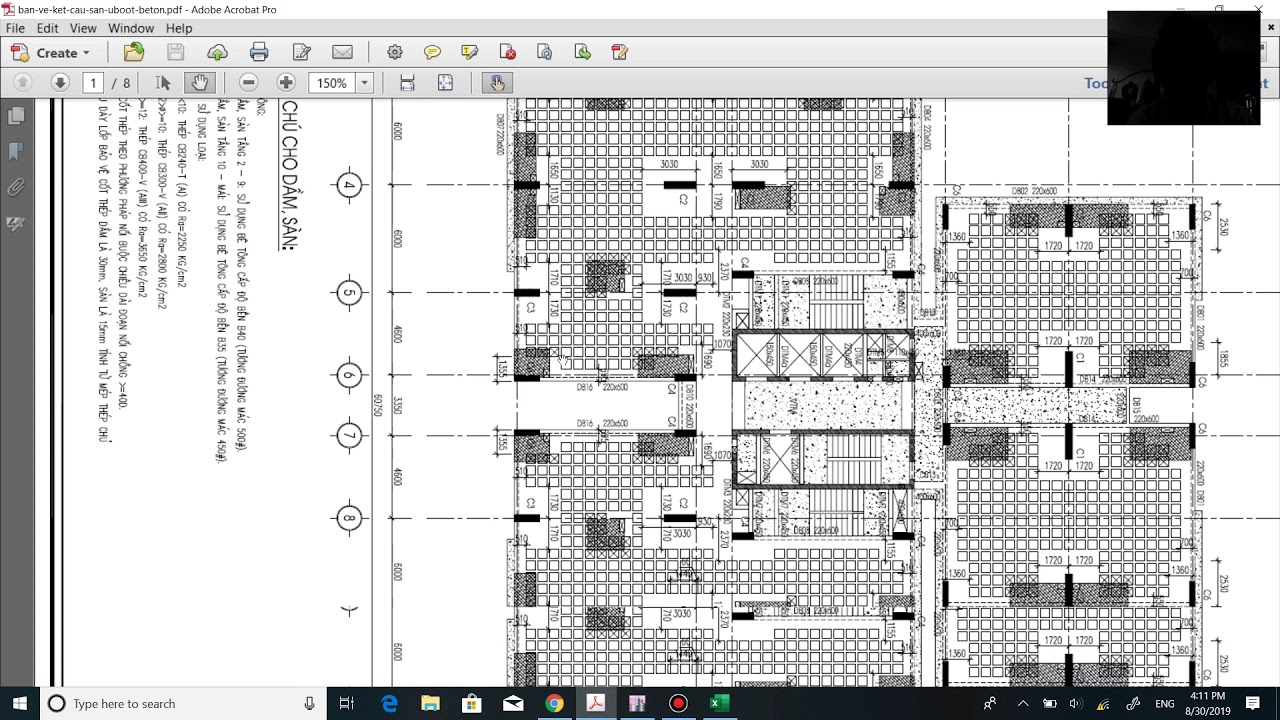
Task: Open the Edit menu
Action: click(47, 28)
